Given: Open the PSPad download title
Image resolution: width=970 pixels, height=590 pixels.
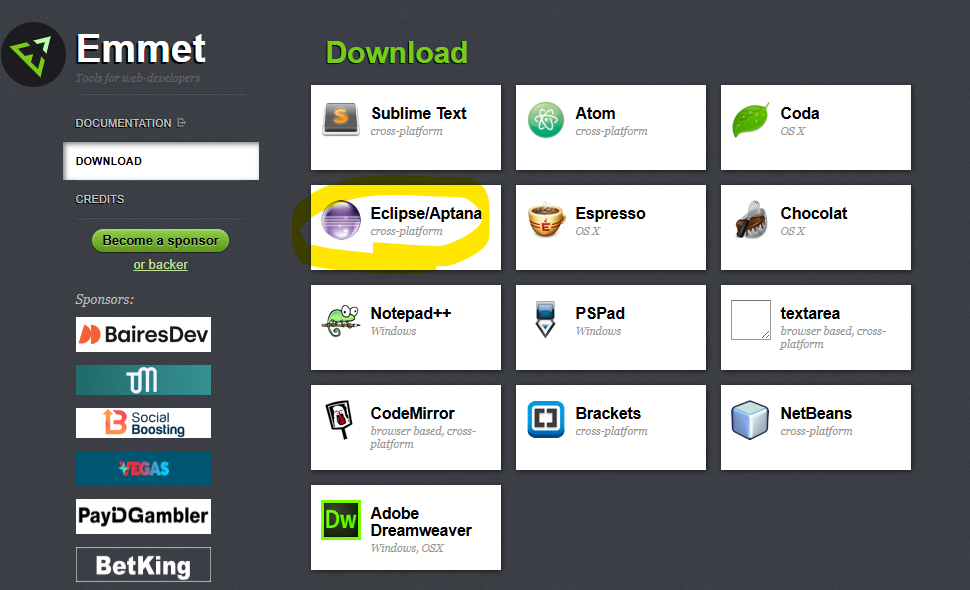Looking at the screenshot, I should [x=600, y=313].
